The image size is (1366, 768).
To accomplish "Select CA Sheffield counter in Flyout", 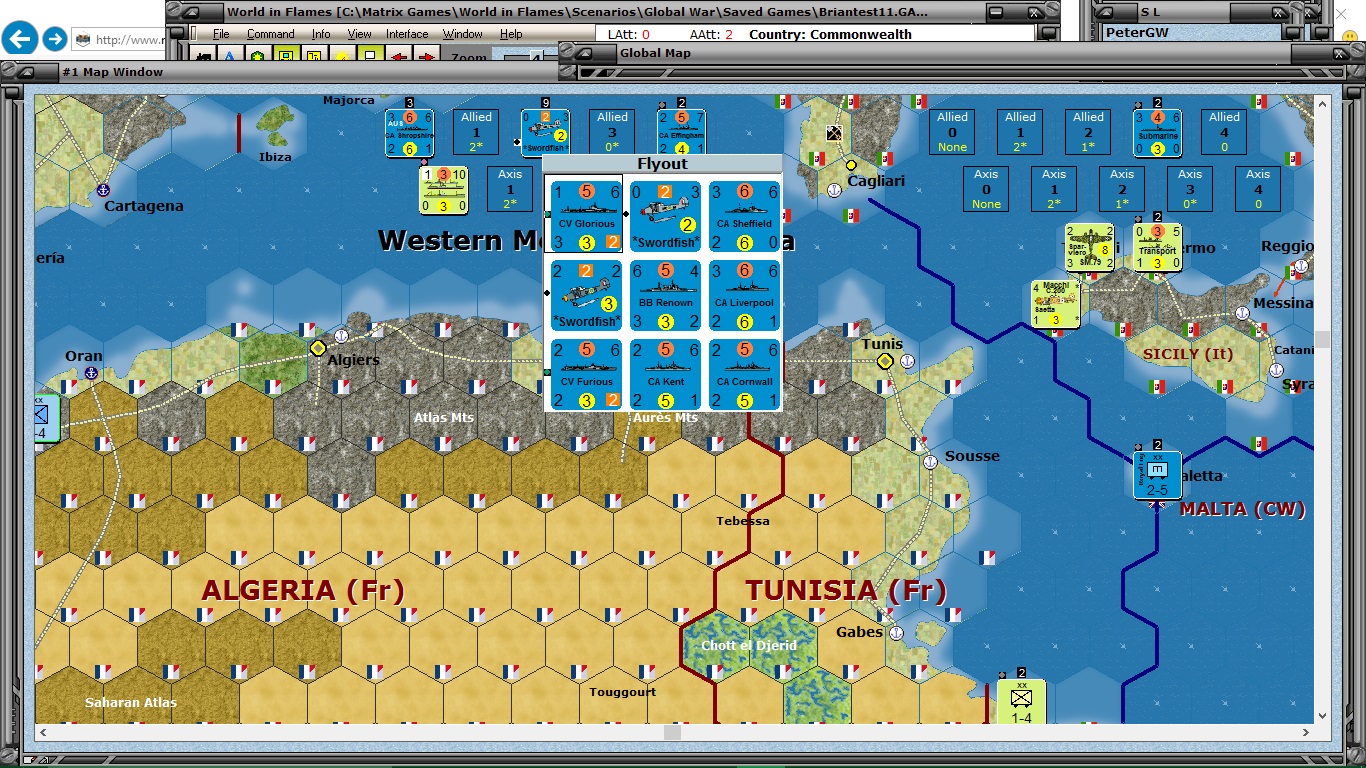I will pyautogui.click(x=744, y=216).
